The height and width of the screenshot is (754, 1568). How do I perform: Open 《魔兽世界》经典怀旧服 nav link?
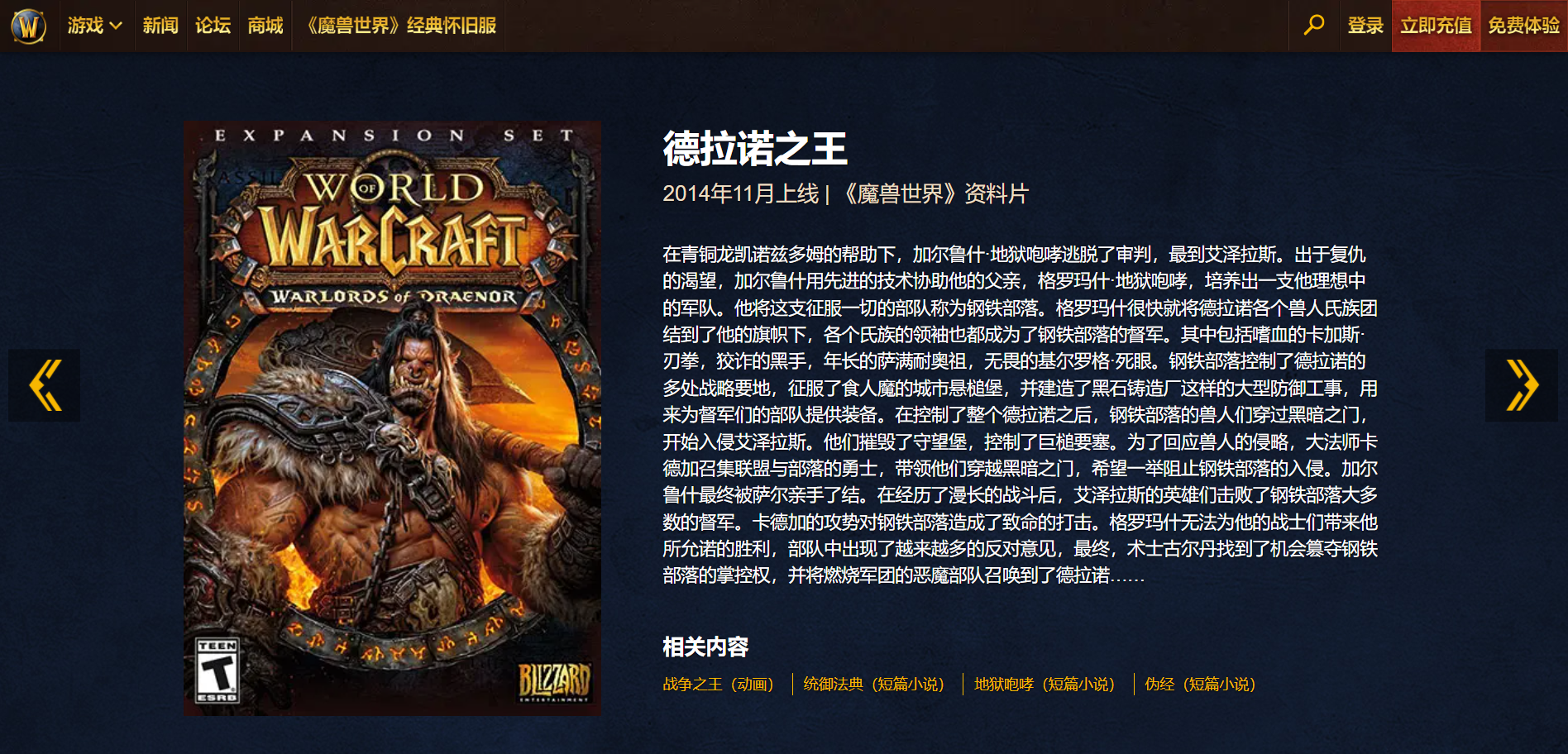pos(399,26)
